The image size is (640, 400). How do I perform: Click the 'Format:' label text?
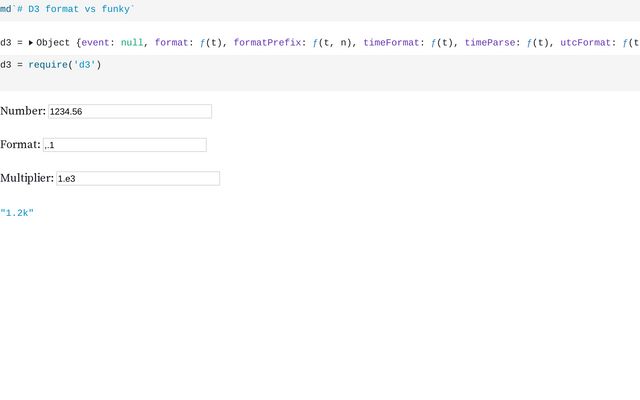[20, 145]
